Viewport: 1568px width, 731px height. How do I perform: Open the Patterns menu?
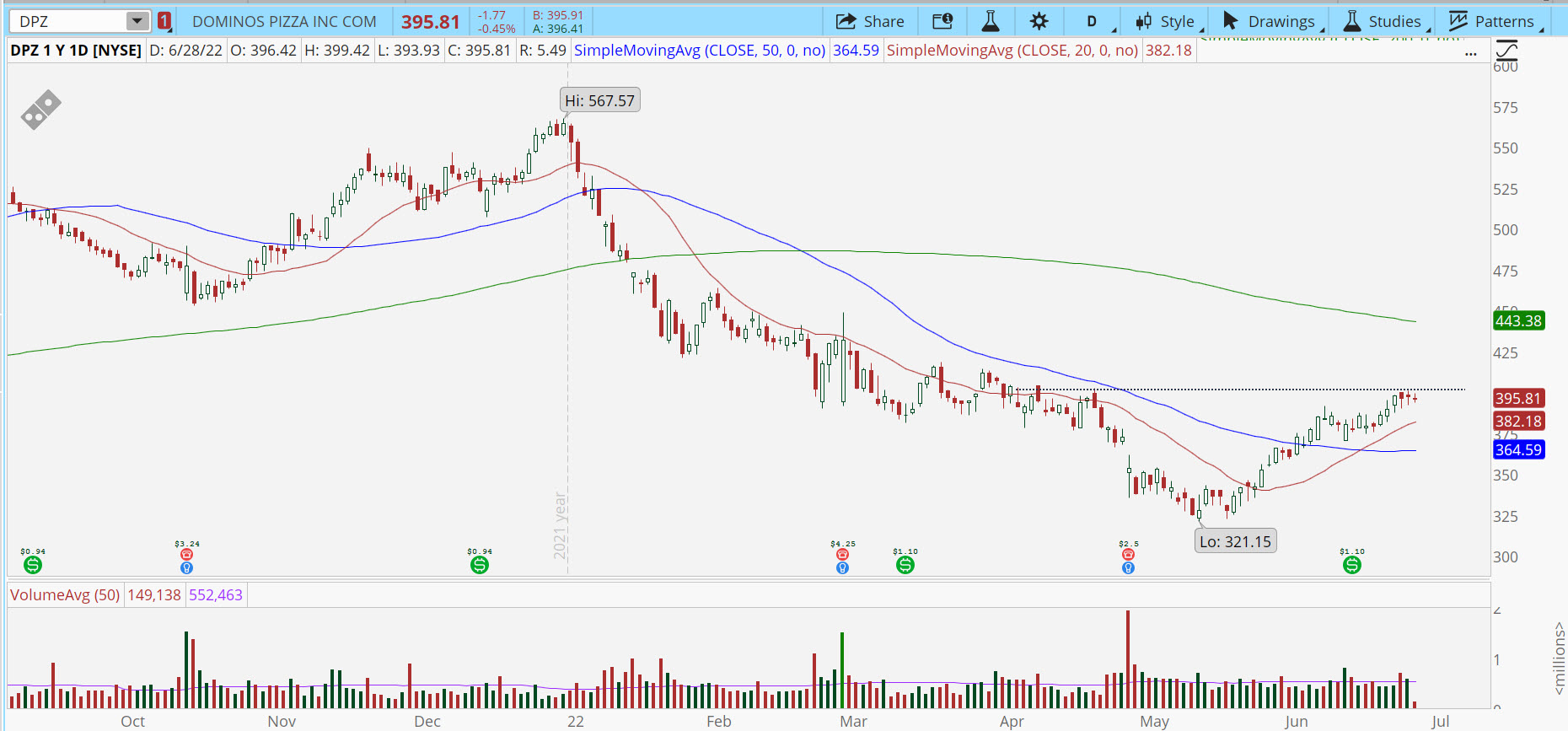[1493, 21]
